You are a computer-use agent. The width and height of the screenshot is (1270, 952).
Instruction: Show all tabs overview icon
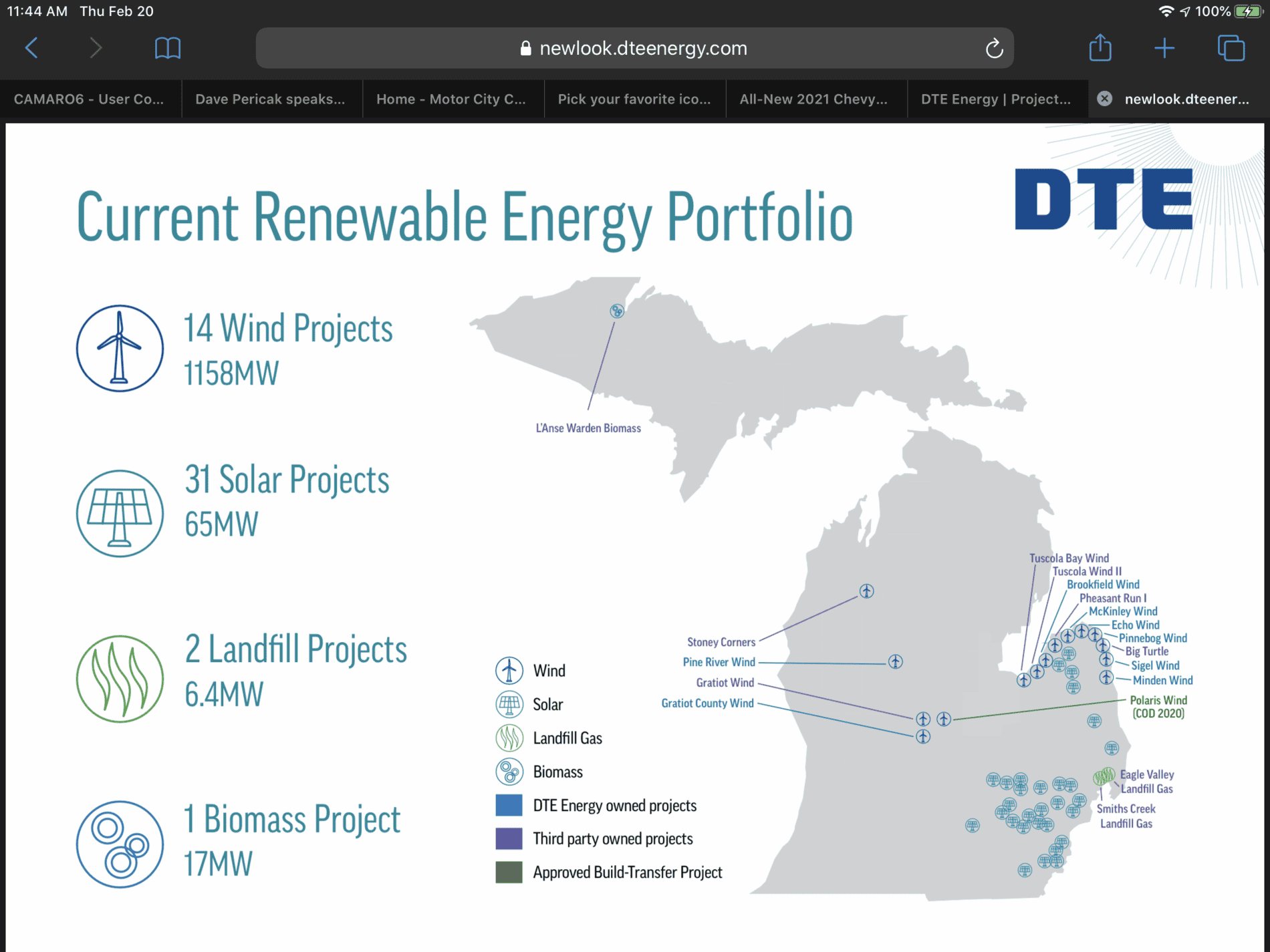[x=1231, y=48]
